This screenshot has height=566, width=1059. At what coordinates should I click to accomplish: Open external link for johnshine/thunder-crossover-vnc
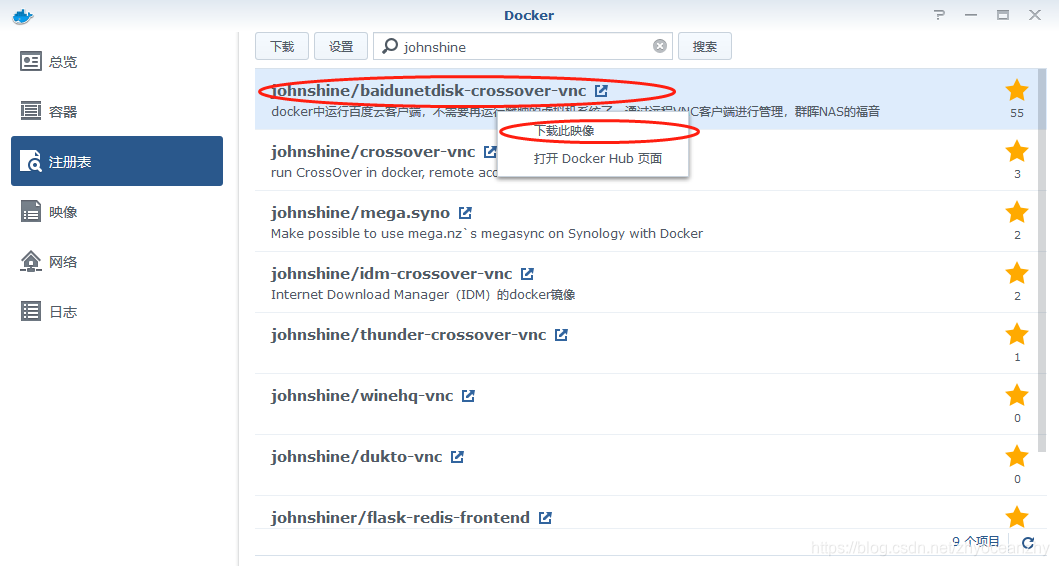point(561,335)
